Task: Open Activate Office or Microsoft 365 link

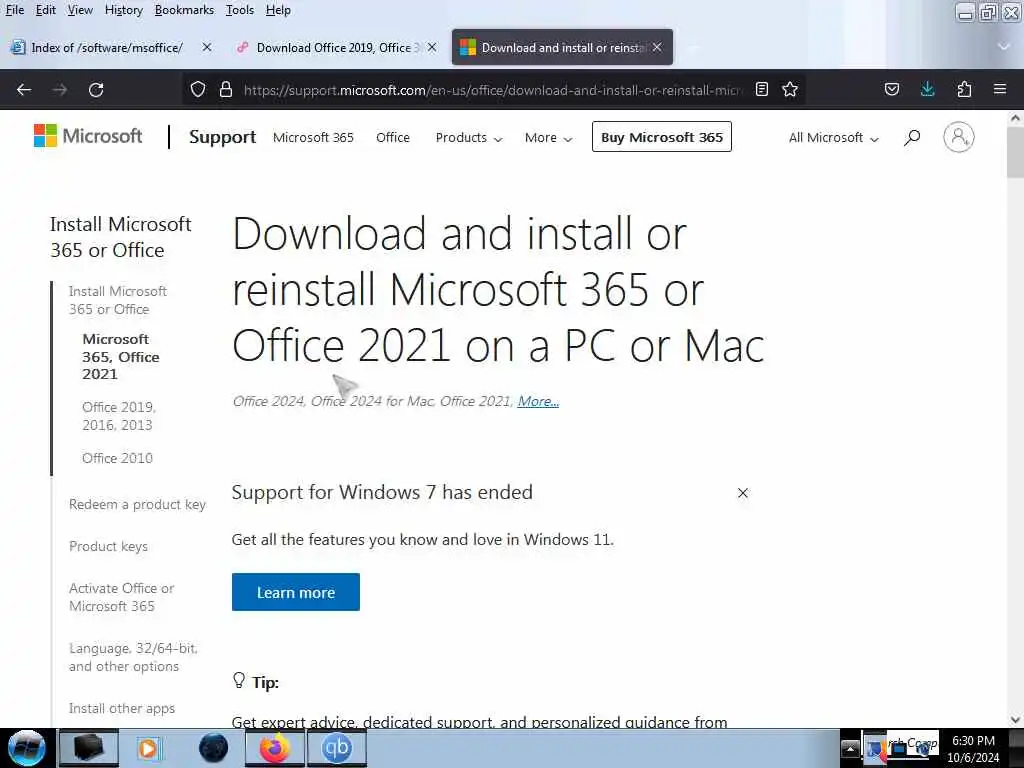Action: [121, 597]
